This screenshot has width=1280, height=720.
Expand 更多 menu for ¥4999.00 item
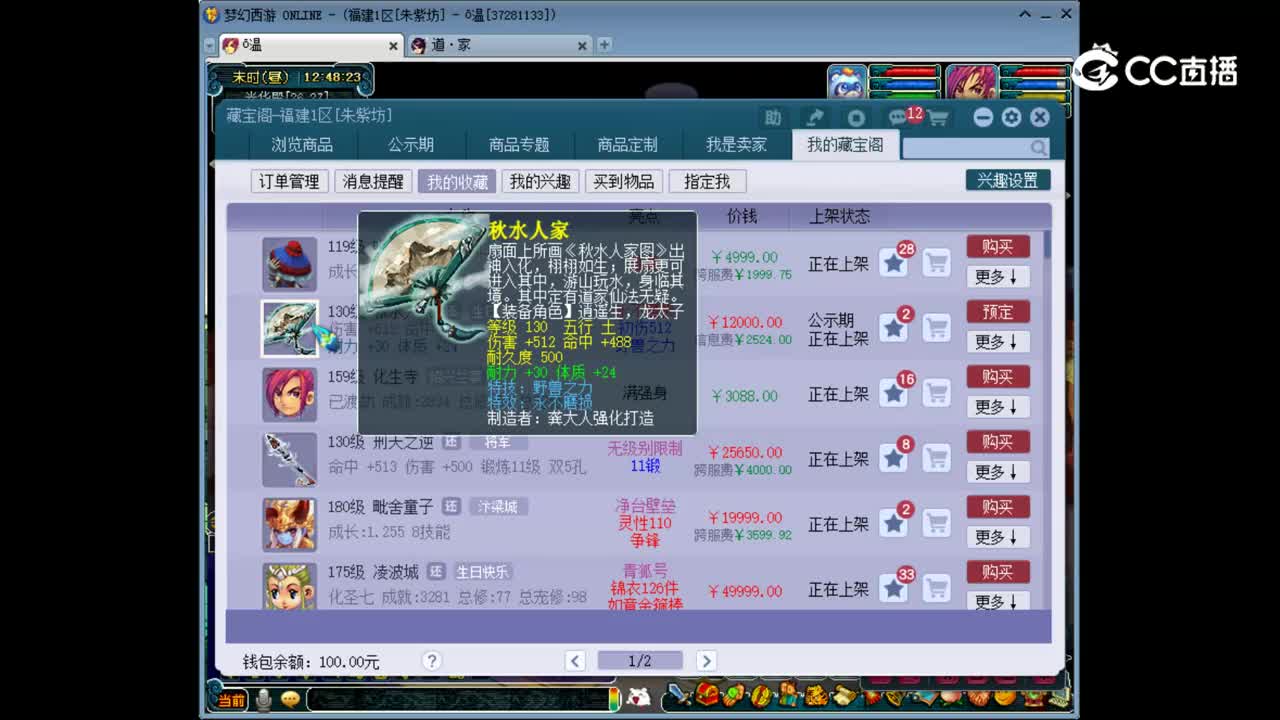(997, 277)
